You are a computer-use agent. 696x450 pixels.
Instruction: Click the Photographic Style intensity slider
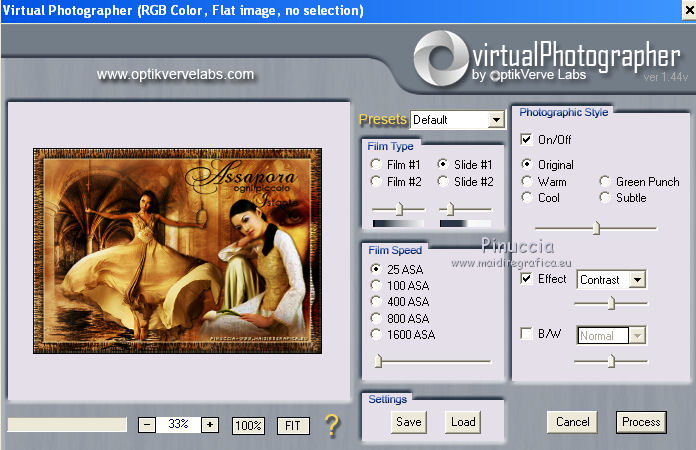point(596,228)
